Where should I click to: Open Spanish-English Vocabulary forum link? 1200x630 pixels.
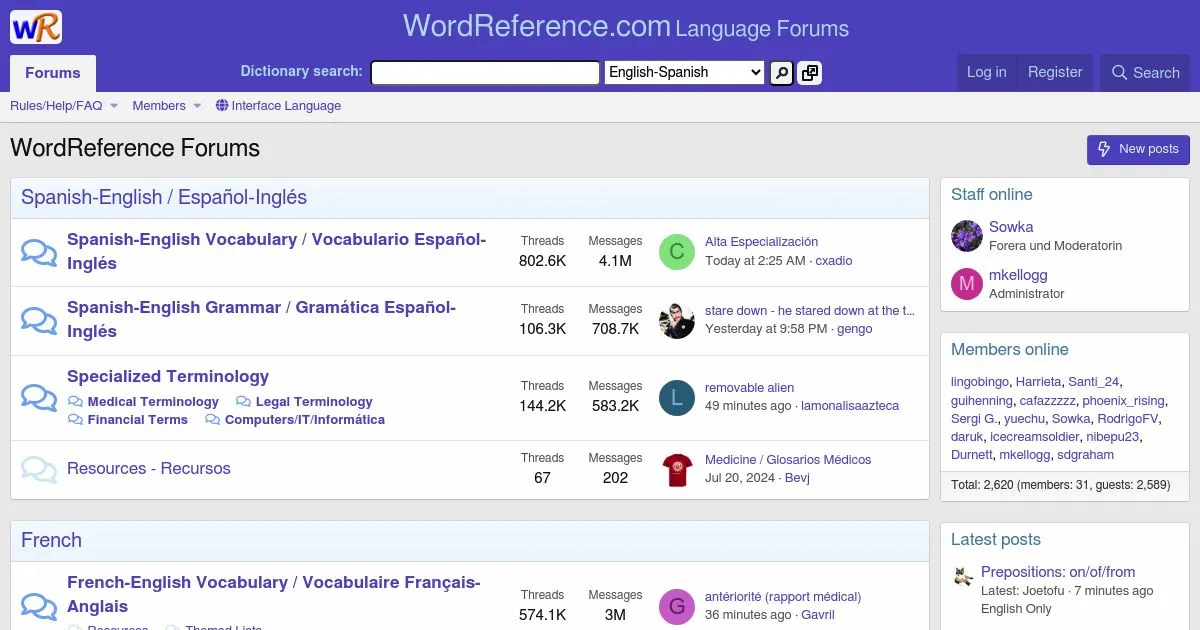(x=277, y=252)
